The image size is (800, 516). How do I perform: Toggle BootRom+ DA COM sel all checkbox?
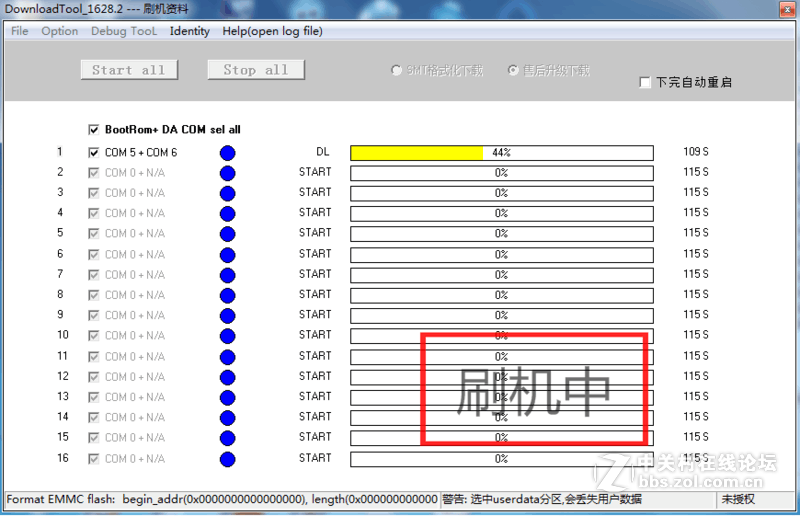click(x=94, y=130)
